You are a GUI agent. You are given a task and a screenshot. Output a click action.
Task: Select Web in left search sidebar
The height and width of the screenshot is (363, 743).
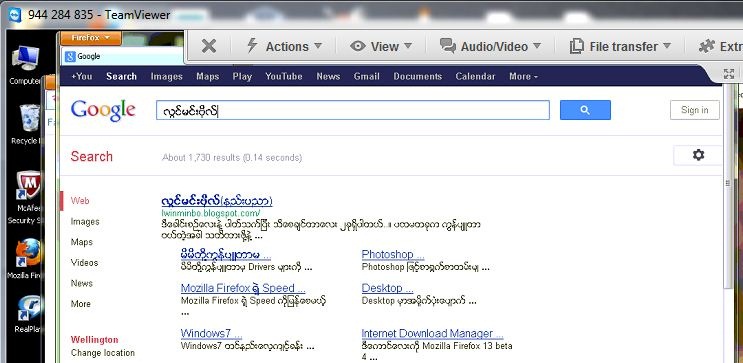[80, 200]
